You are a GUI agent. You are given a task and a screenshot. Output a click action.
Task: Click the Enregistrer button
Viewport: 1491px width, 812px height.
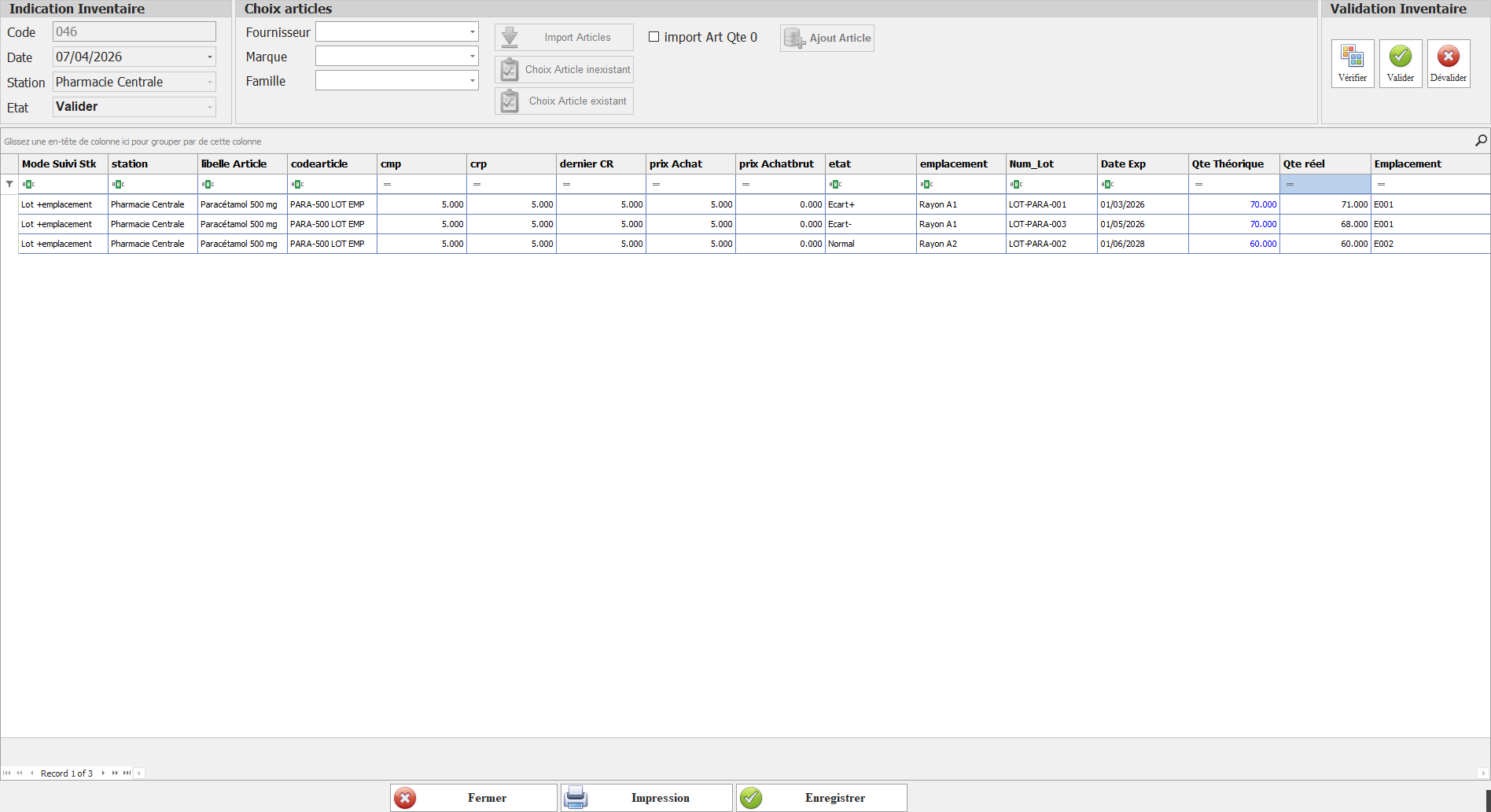click(x=821, y=797)
